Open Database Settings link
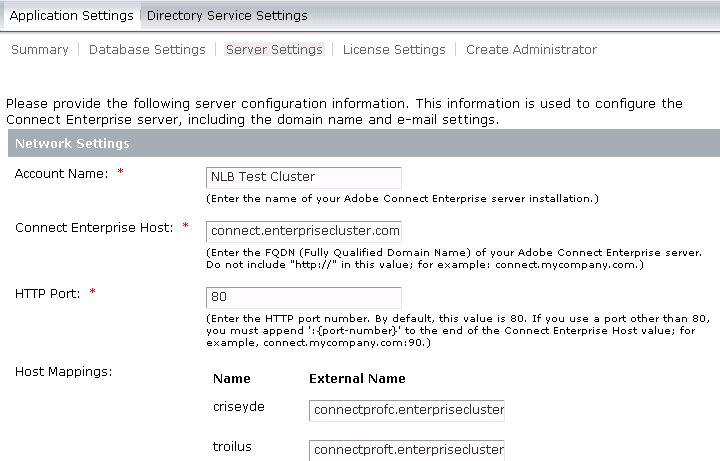 pyautogui.click(x=147, y=50)
